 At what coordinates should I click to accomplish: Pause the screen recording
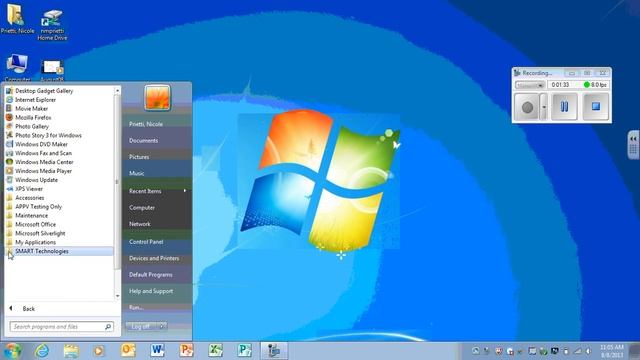(x=564, y=107)
